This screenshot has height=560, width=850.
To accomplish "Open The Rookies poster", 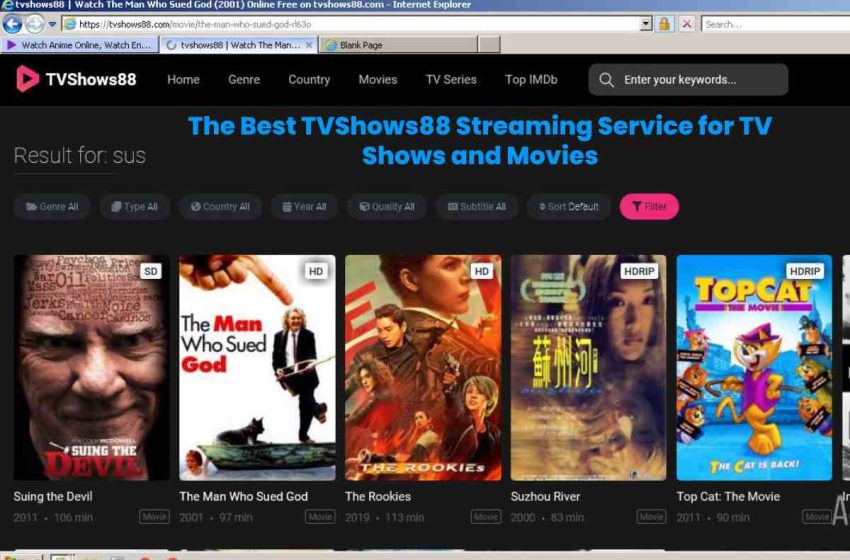I will (x=423, y=368).
